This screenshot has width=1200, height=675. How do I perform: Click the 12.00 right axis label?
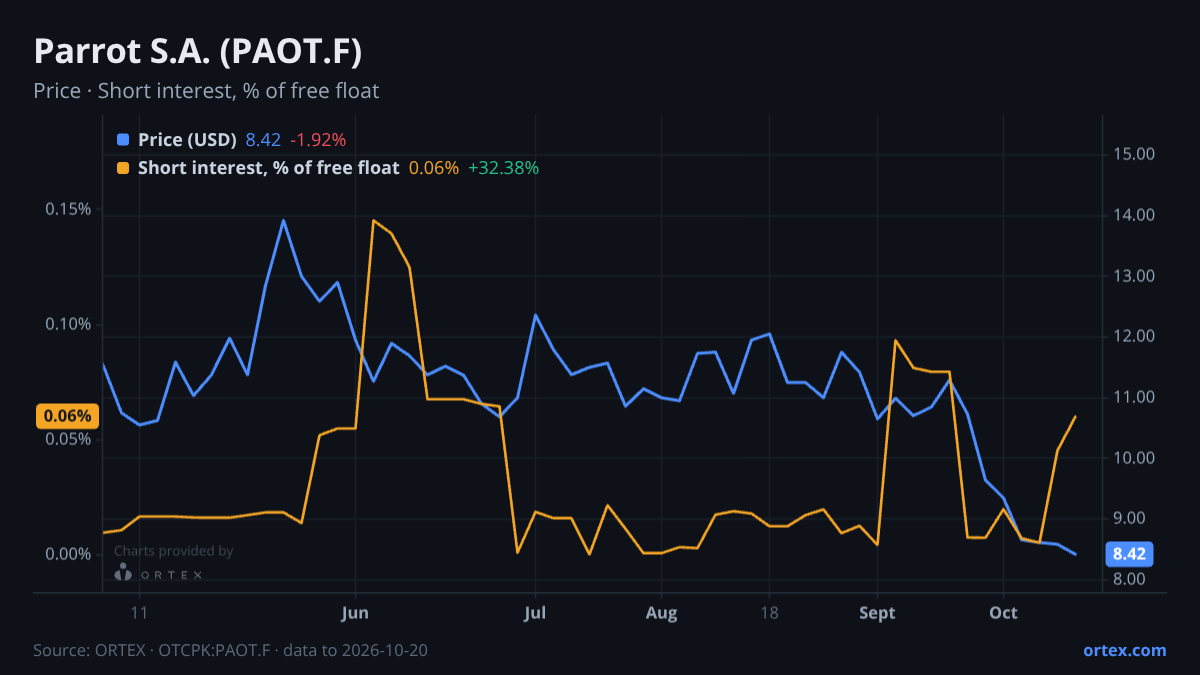coord(1133,336)
